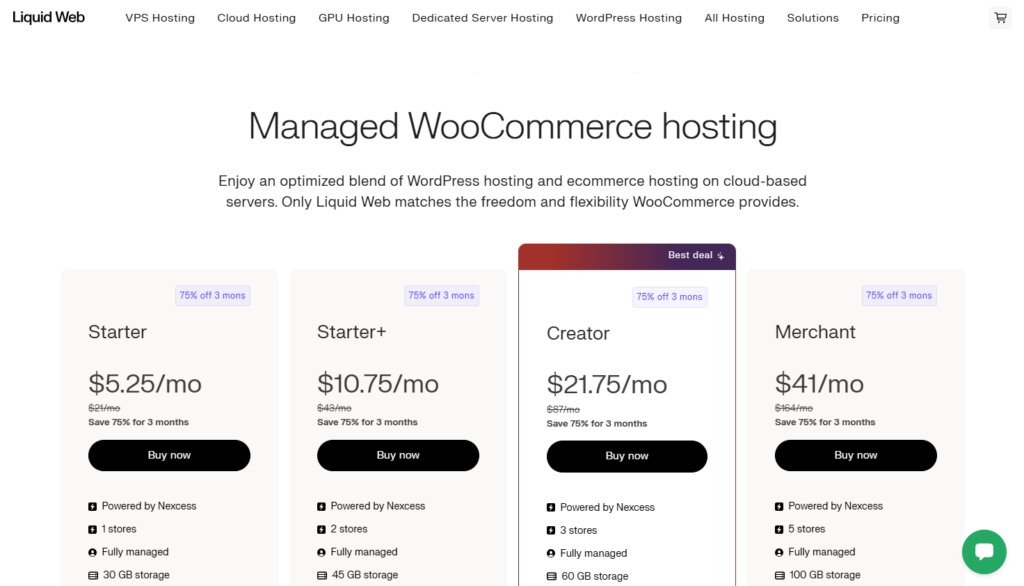Open the Pricing menu item

point(880,17)
